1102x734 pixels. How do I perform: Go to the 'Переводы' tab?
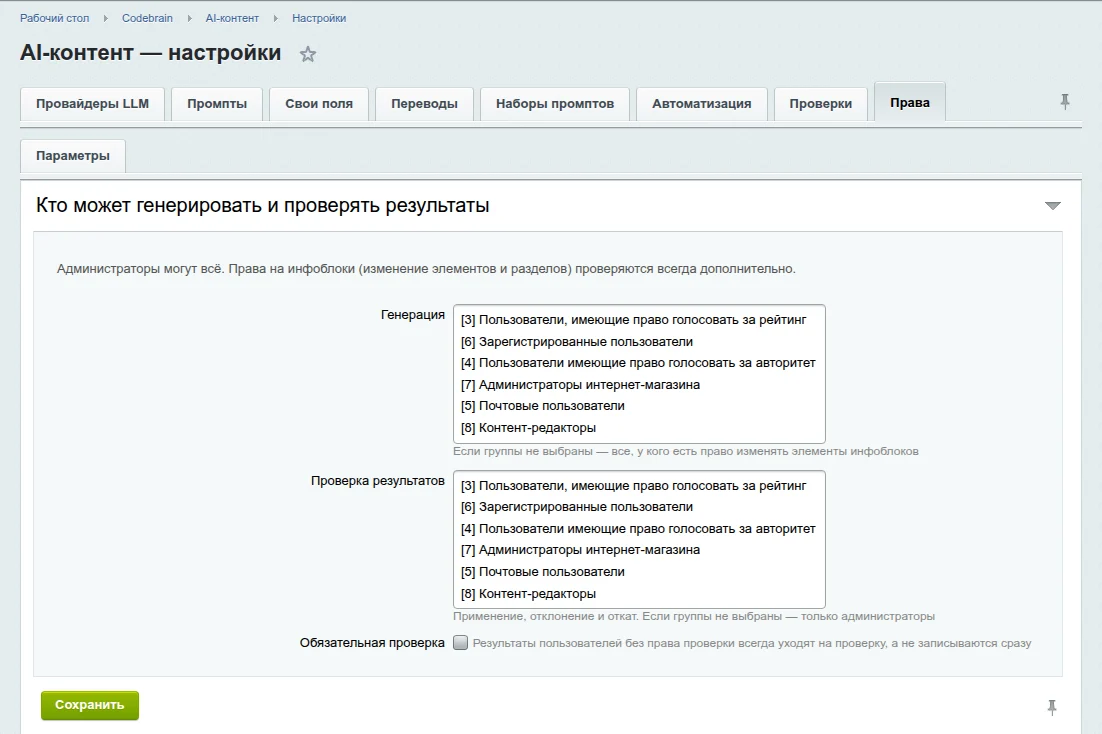click(x=424, y=104)
